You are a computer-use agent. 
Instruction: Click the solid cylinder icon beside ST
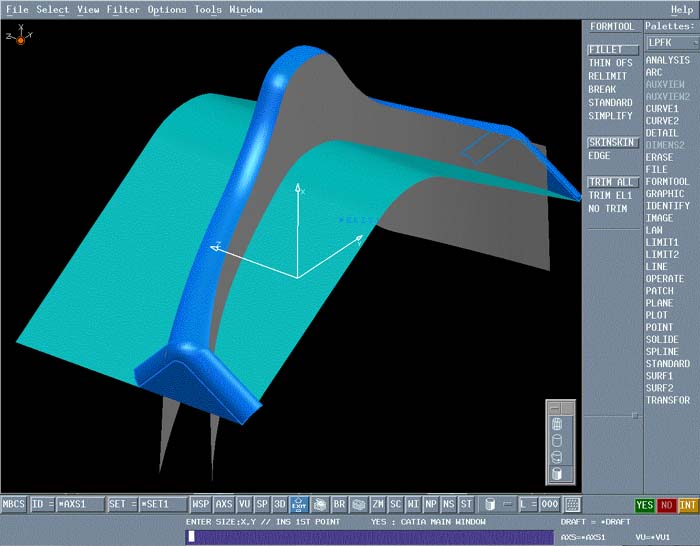pos(490,504)
